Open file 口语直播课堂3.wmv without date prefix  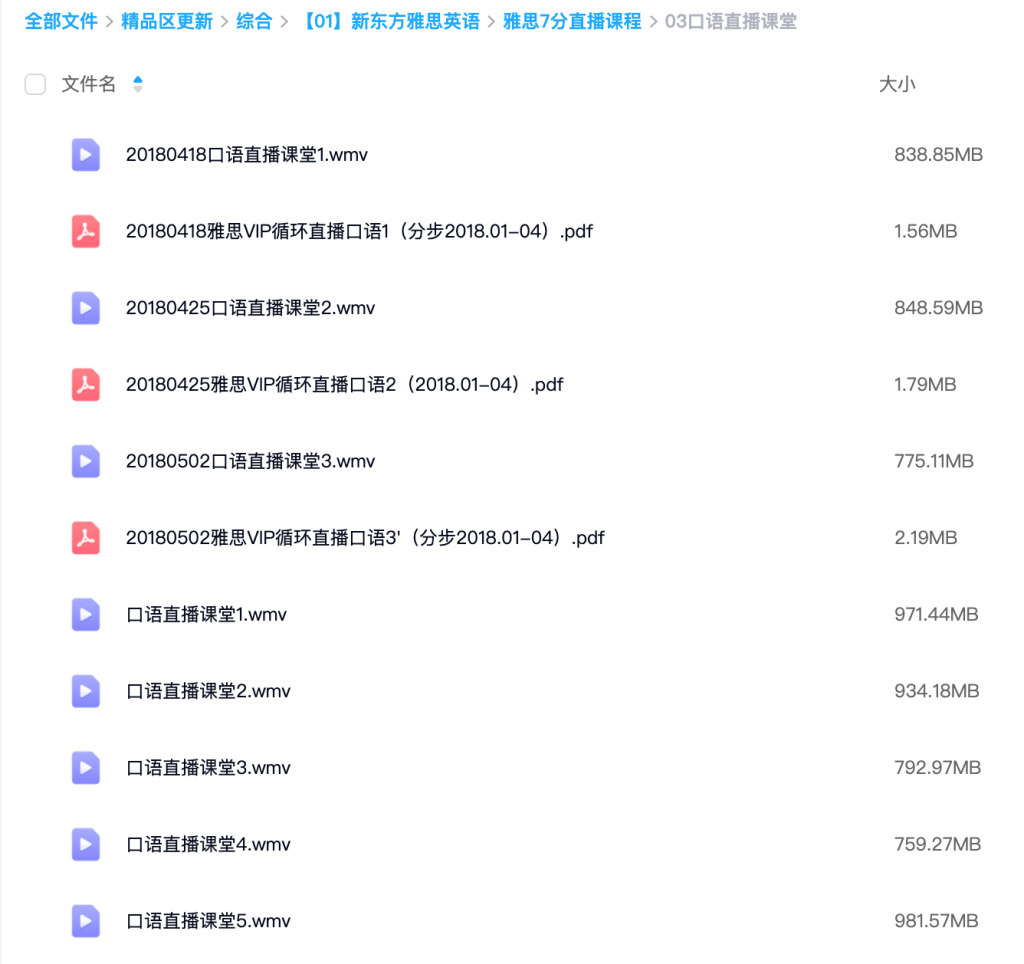[208, 767]
